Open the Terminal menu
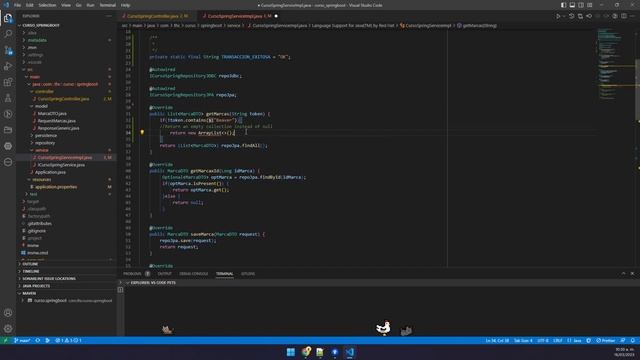 click(x=108, y=5)
